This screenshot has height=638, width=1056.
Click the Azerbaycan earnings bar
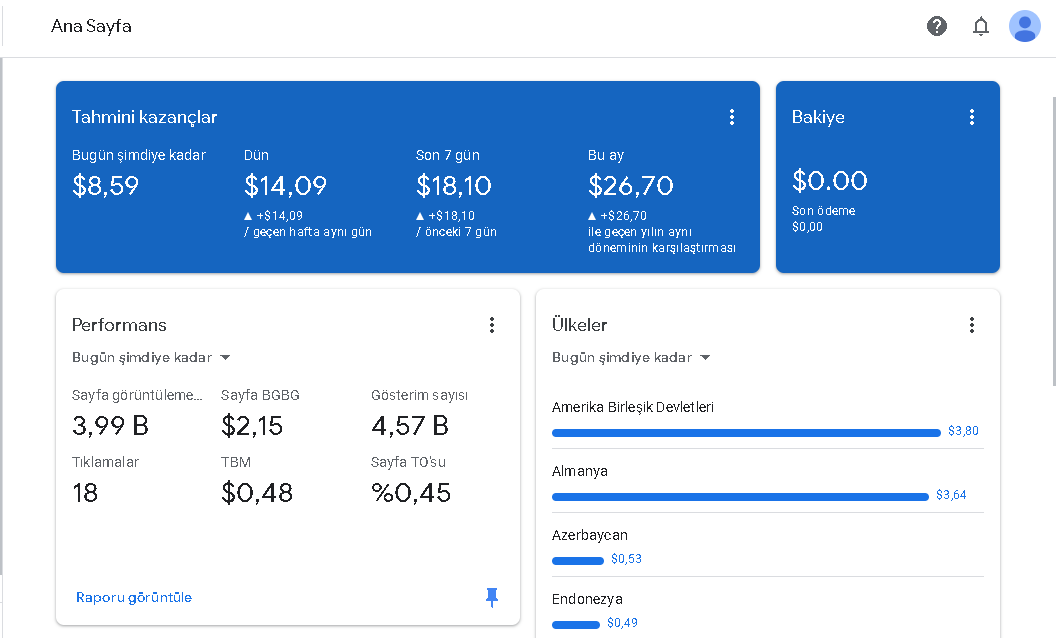click(578, 561)
